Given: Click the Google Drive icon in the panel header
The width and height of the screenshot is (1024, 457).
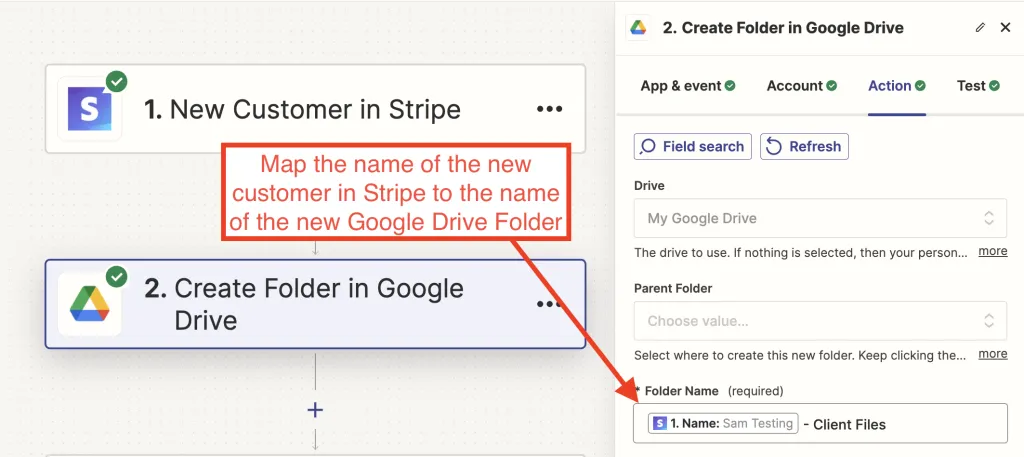Looking at the screenshot, I should [638, 28].
